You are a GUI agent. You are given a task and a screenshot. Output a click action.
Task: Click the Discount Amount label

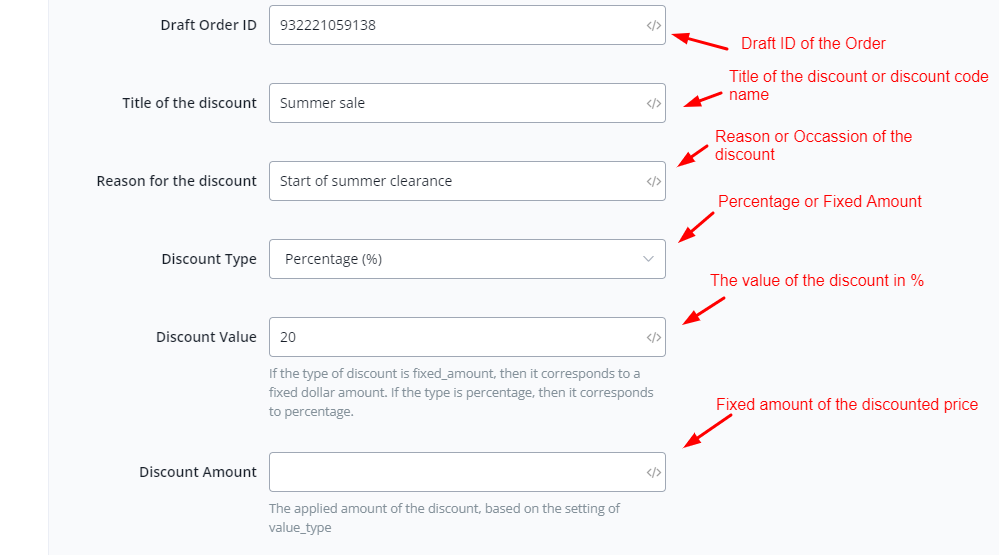coord(197,472)
